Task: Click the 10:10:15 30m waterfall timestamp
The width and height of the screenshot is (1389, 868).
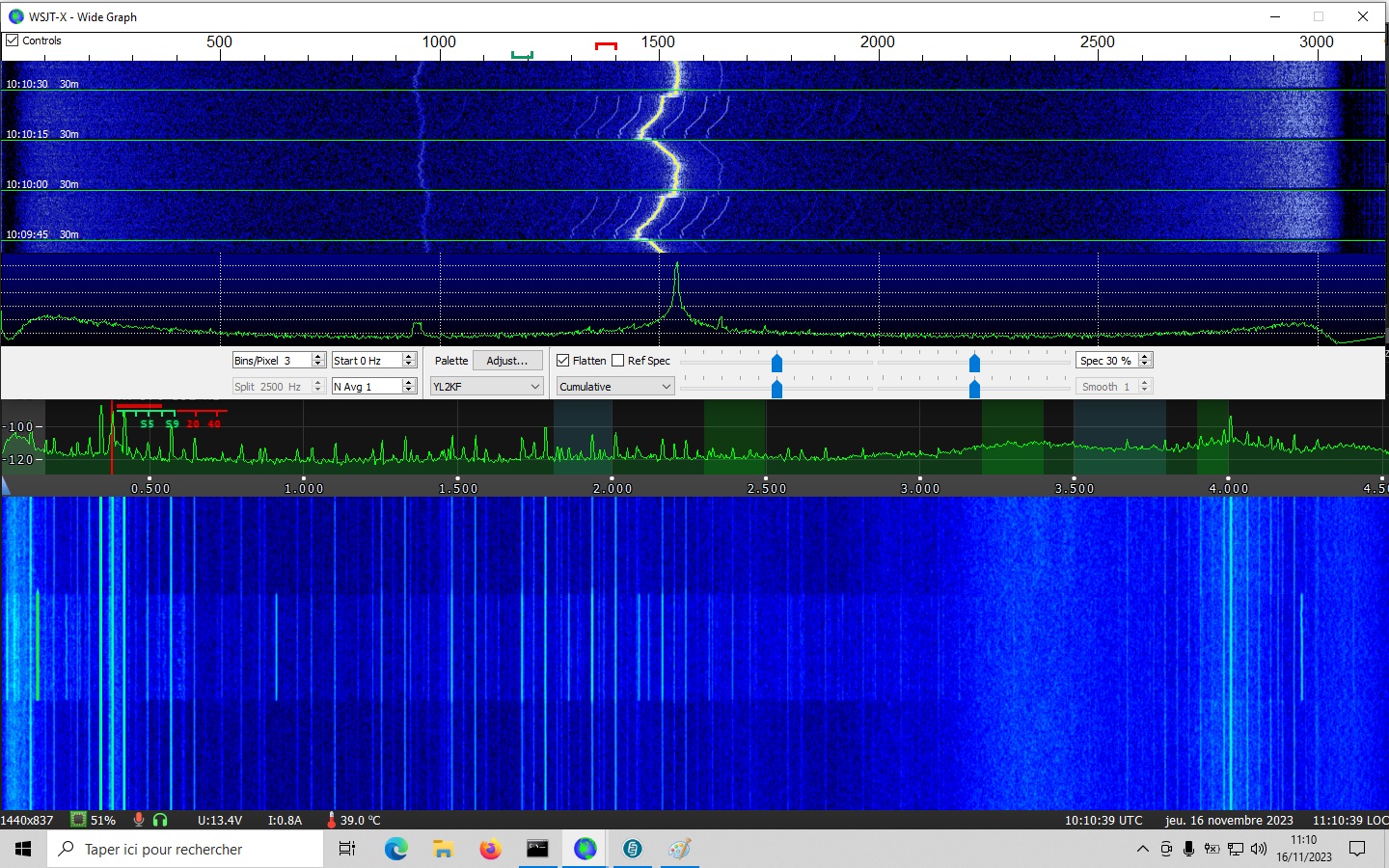Action: [x=42, y=134]
